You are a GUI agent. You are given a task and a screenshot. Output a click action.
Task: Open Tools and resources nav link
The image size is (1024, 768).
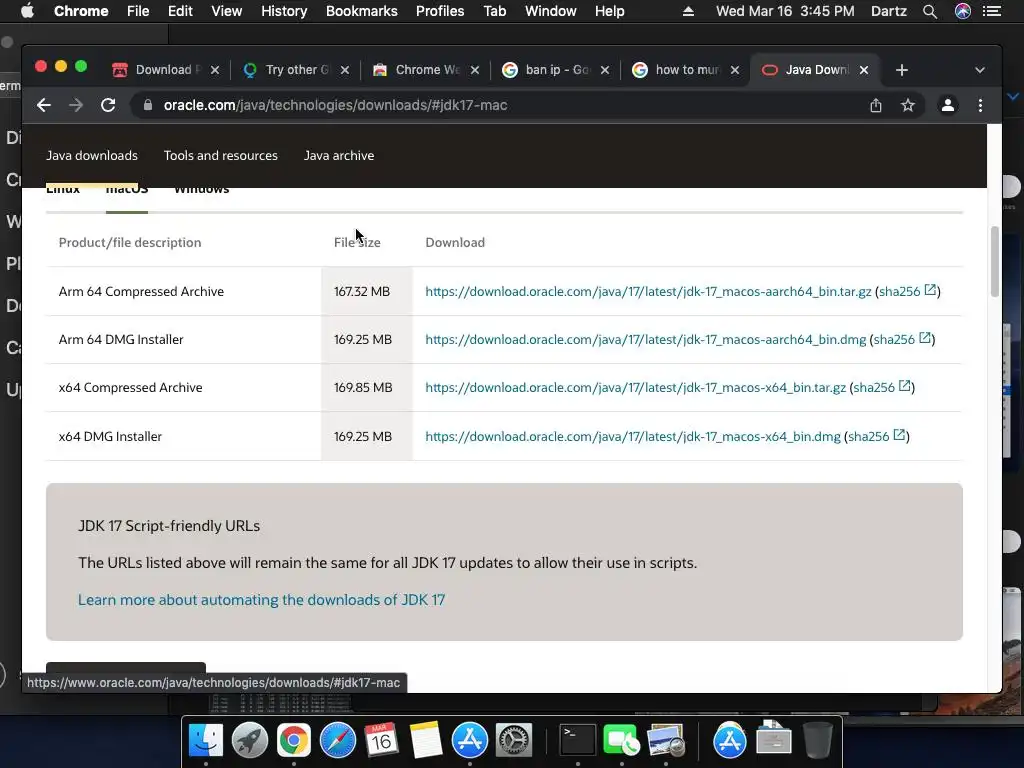221,155
